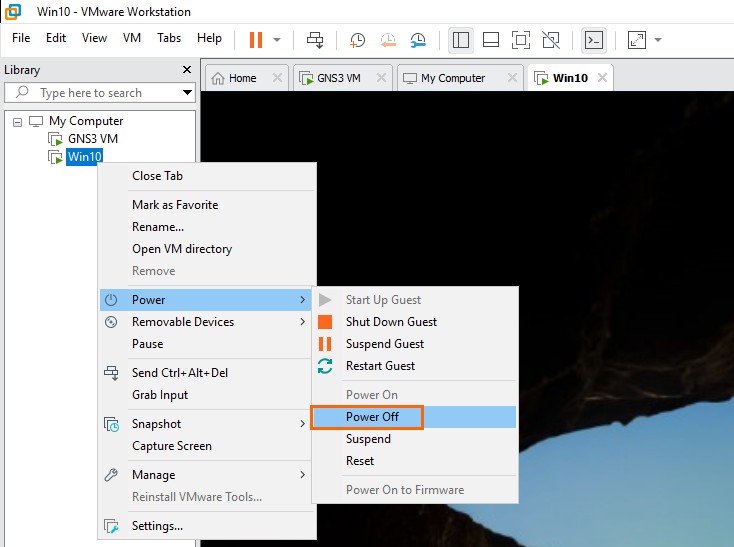Open the library search dropdown arrow
This screenshot has height=547, width=734.
click(187, 93)
